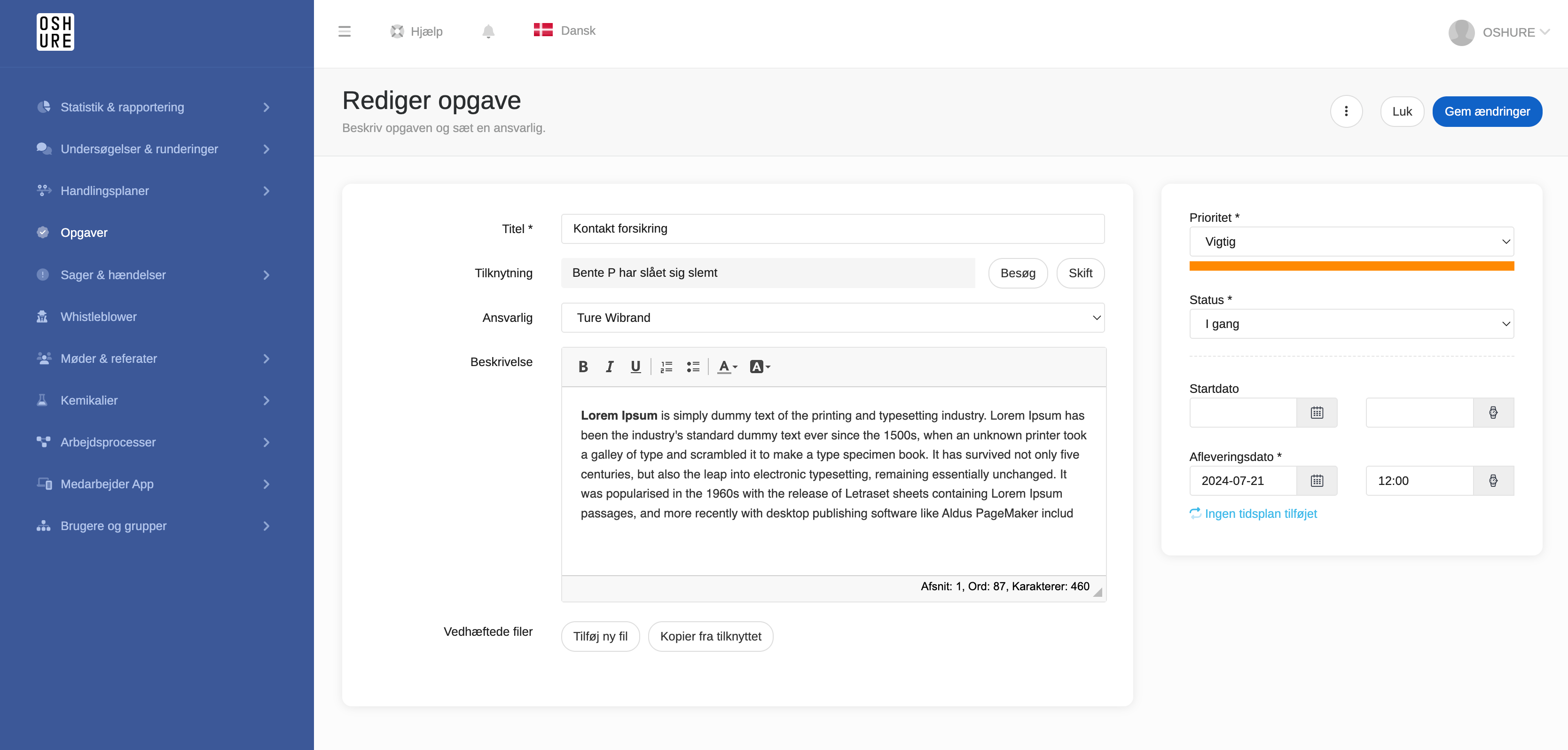Image resolution: width=1568 pixels, height=750 pixels.
Task: Toggle bold formatting in description editor
Action: click(582, 367)
